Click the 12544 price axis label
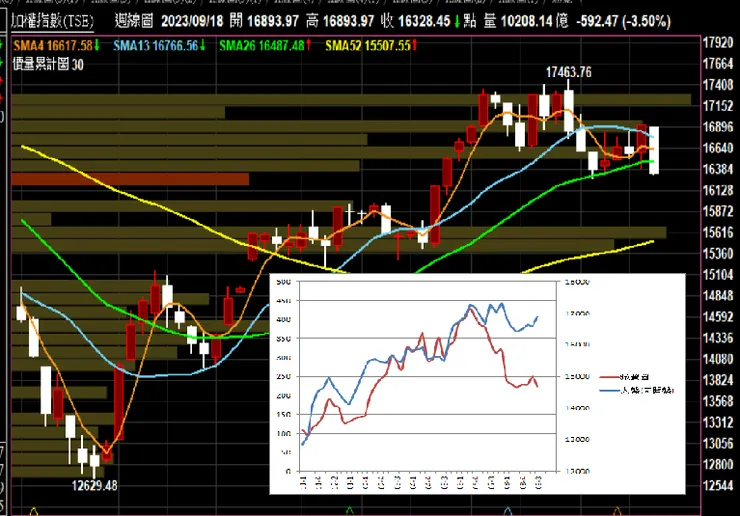This screenshot has width=740, height=516. coord(718,486)
